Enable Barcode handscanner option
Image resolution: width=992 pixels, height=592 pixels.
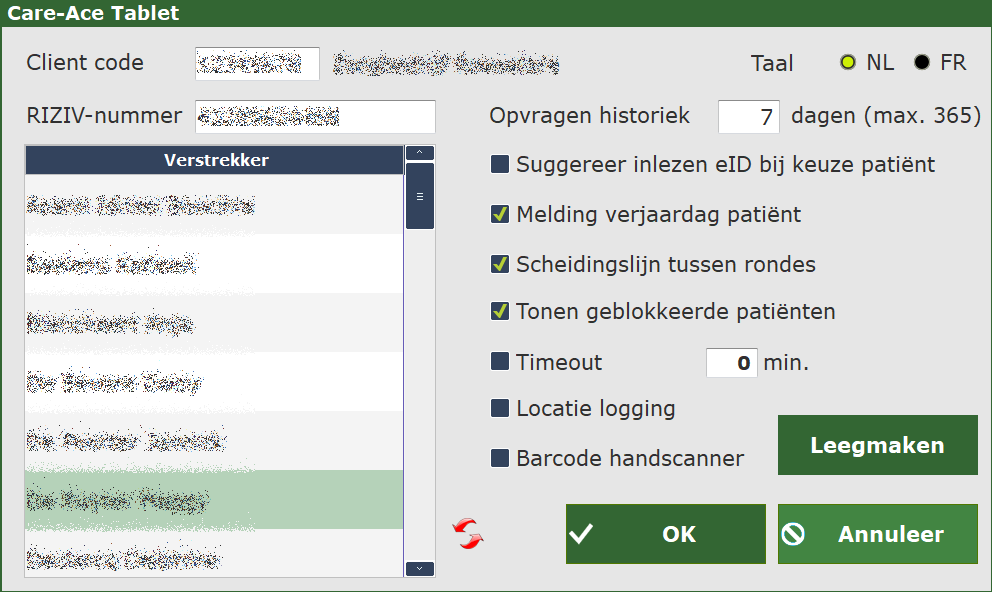(x=500, y=459)
